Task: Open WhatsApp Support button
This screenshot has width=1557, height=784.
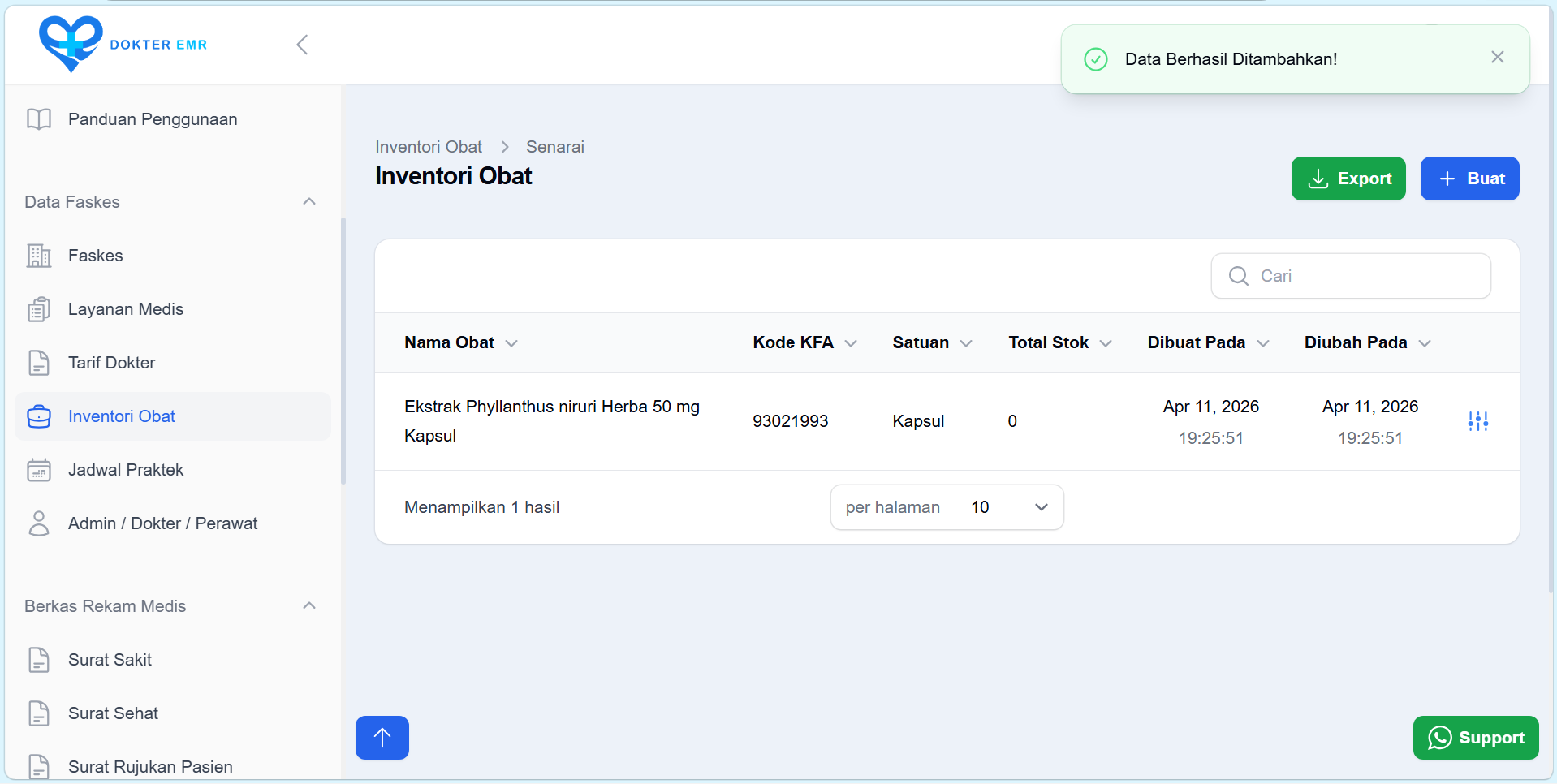Action: coord(1476,738)
